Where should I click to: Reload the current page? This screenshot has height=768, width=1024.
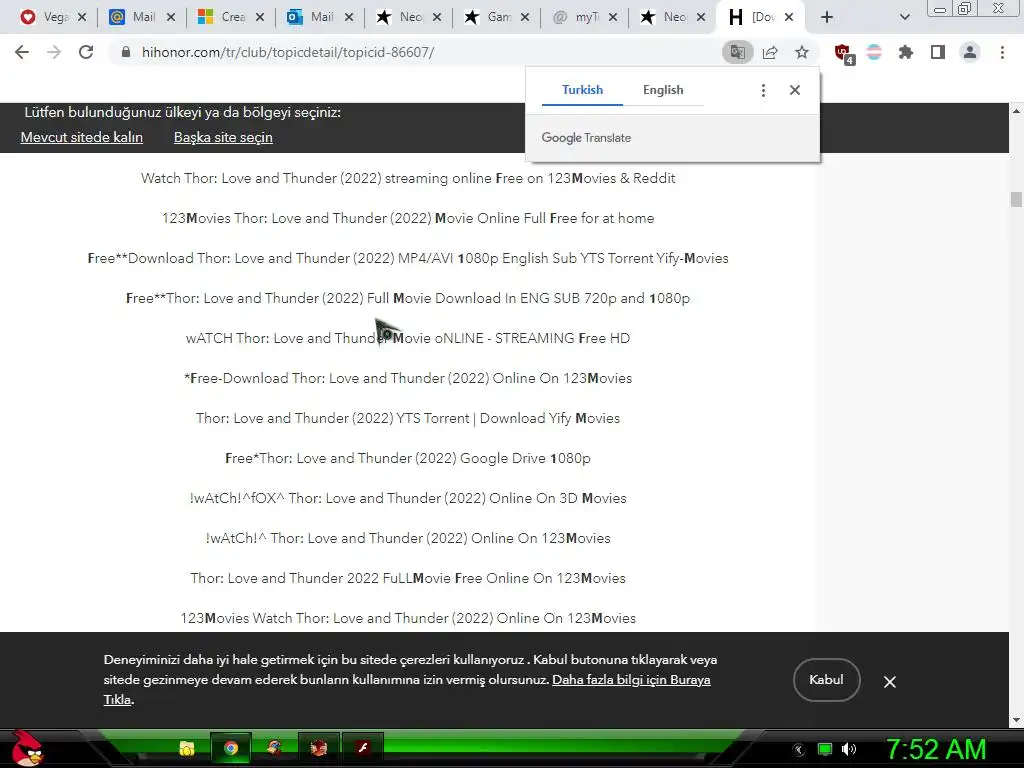tap(86, 52)
